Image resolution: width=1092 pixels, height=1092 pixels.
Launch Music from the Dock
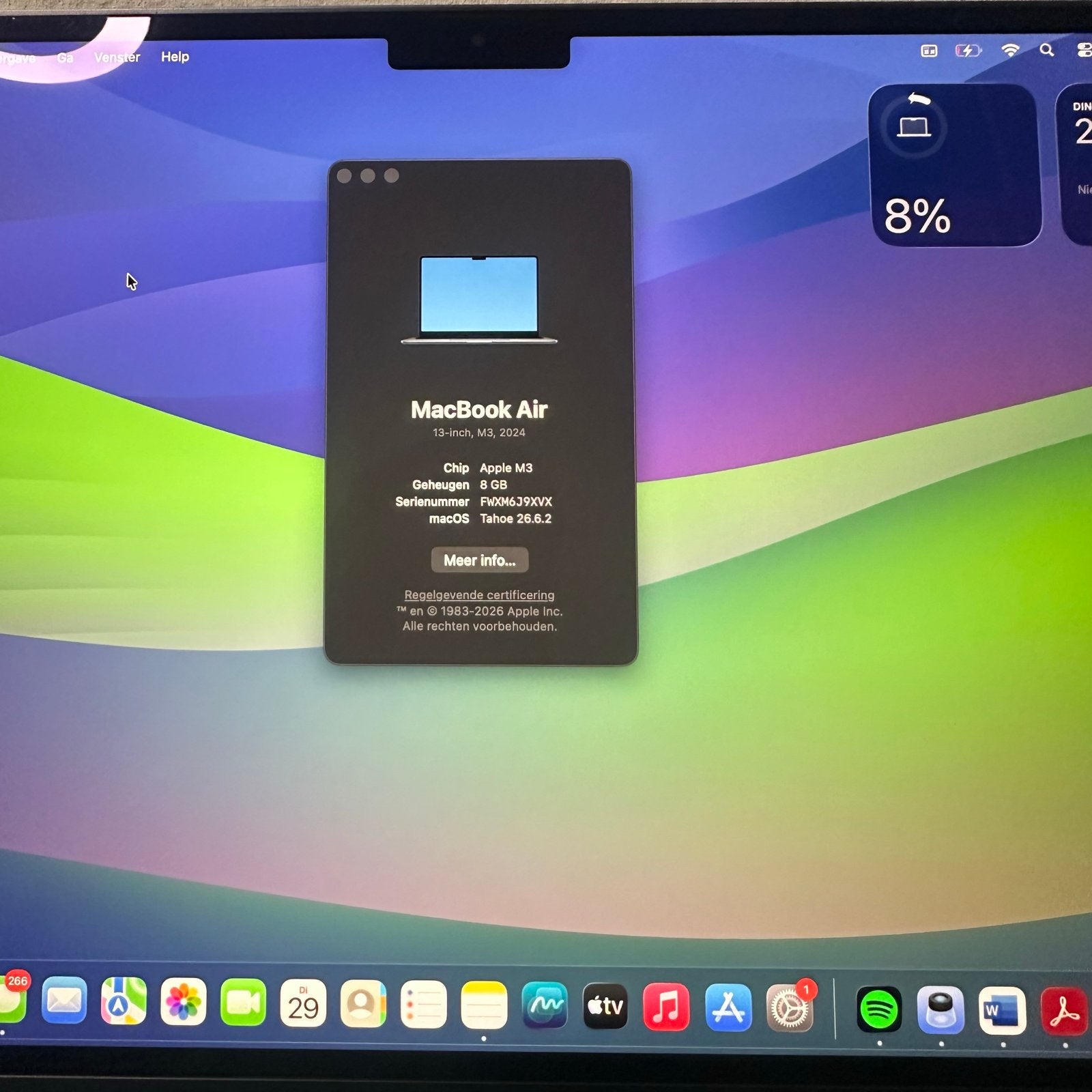coord(666,1006)
